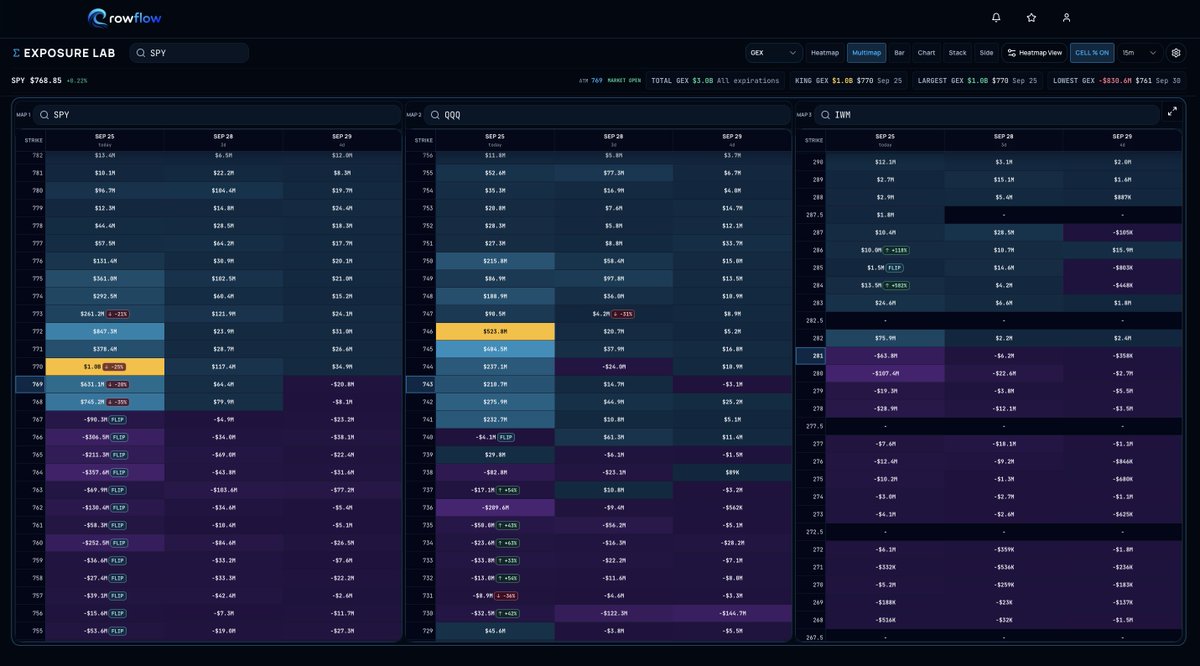Click the -$357.6M cell in SPY map
Image resolution: width=1200 pixels, height=666 pixels.
(x=104, y=472)
